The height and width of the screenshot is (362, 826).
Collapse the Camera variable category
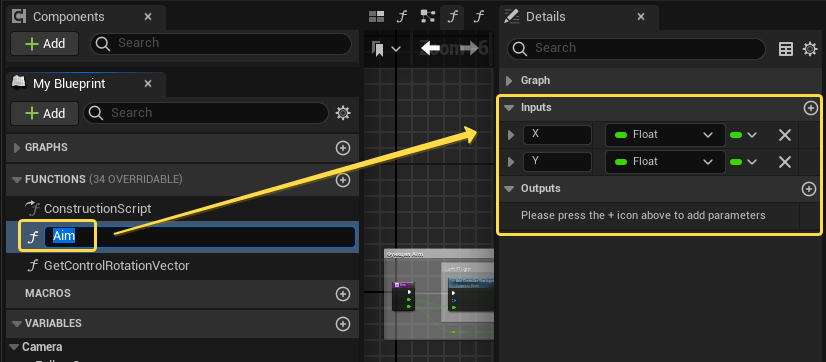pos(14,347)
